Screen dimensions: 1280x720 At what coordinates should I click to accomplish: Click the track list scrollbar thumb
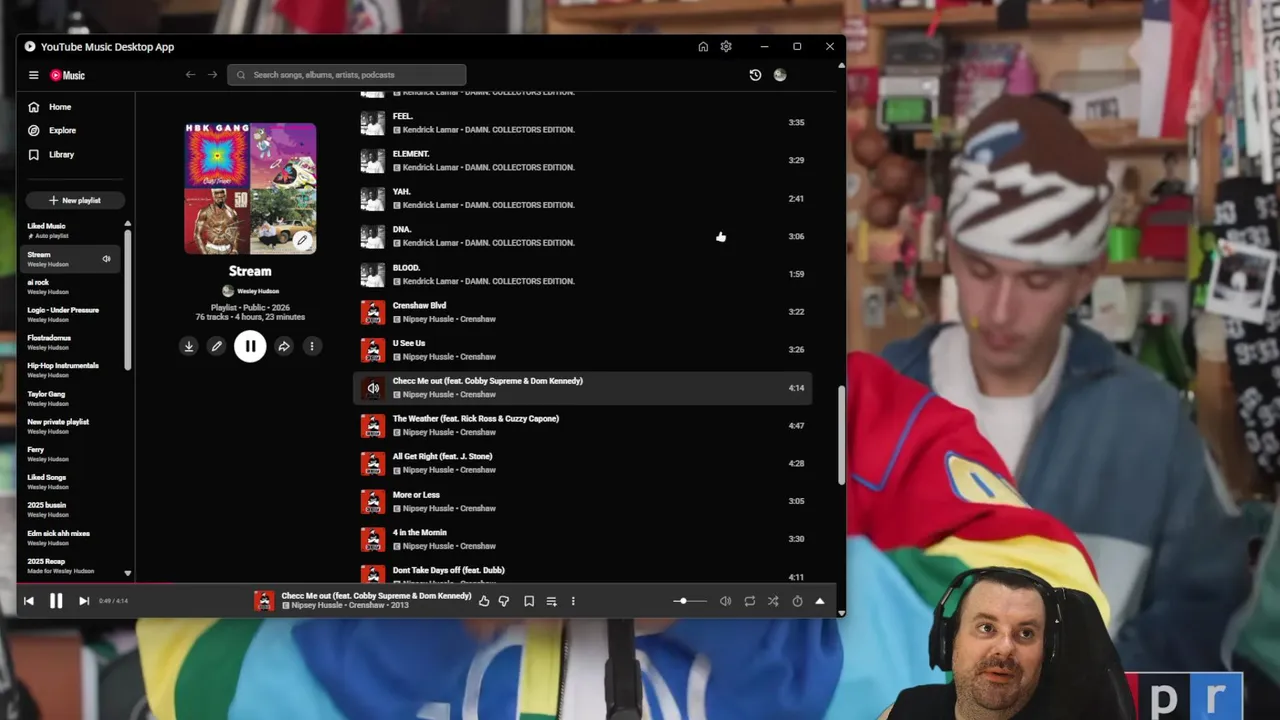tap(841, 435)
